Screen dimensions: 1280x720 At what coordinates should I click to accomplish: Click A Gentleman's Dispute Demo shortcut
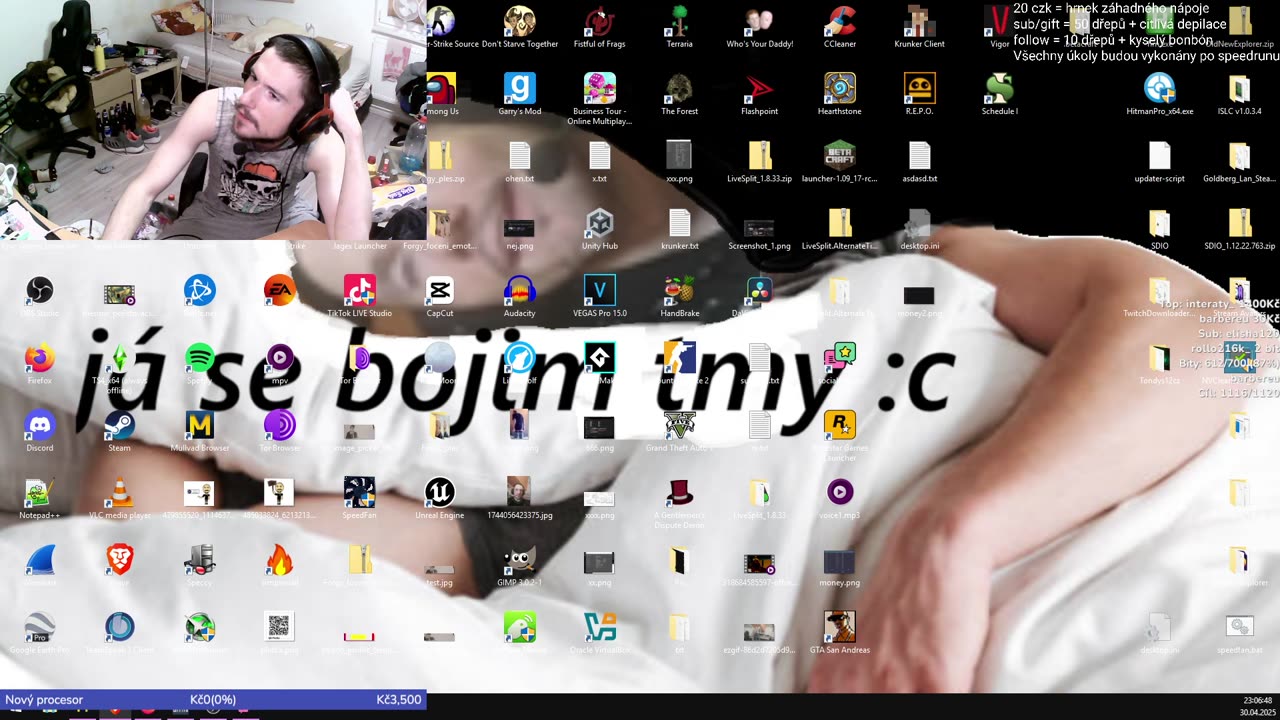tap(680, 502)
